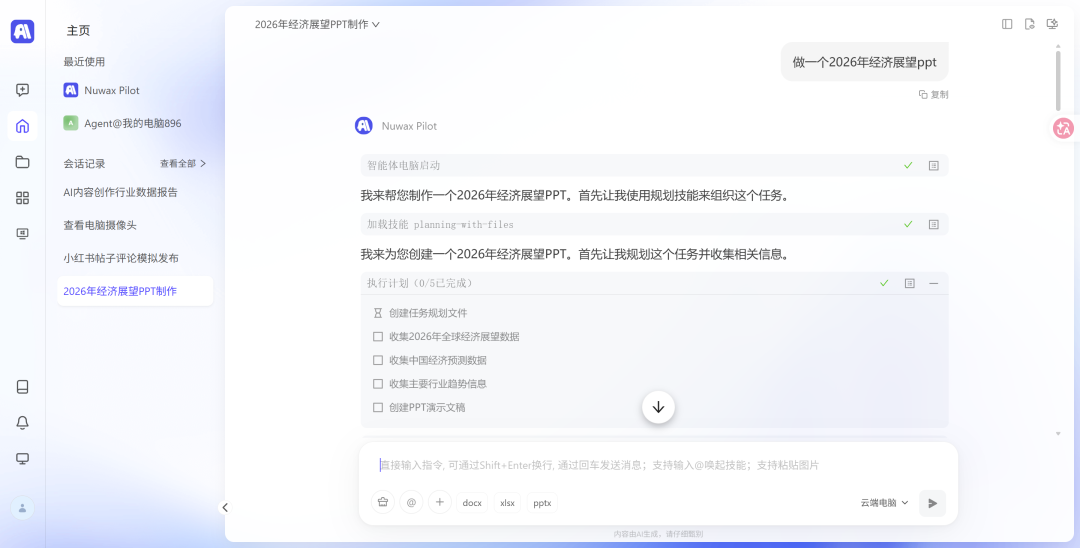
Task: Collapse the sidebar with left chevron
Action: coord(225,507)
